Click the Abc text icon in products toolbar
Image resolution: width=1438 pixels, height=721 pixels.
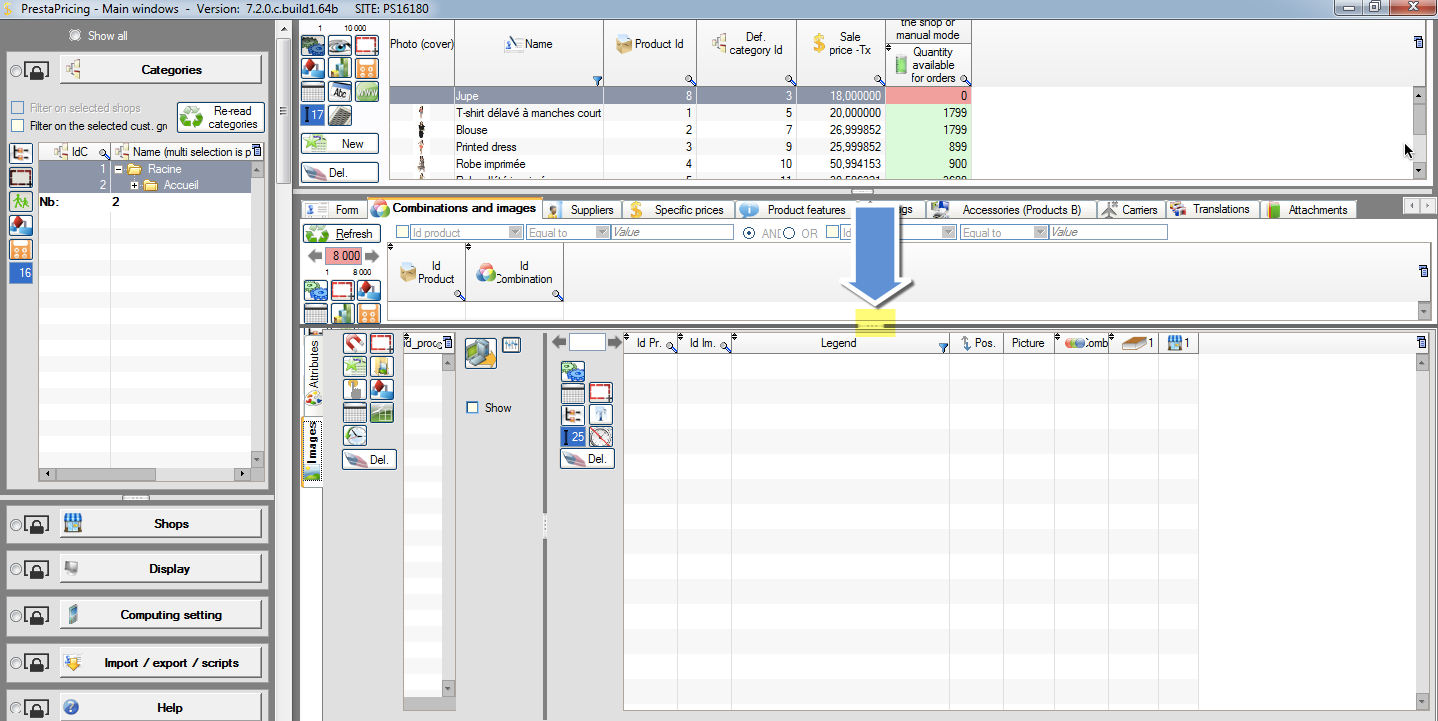[340, 93]
